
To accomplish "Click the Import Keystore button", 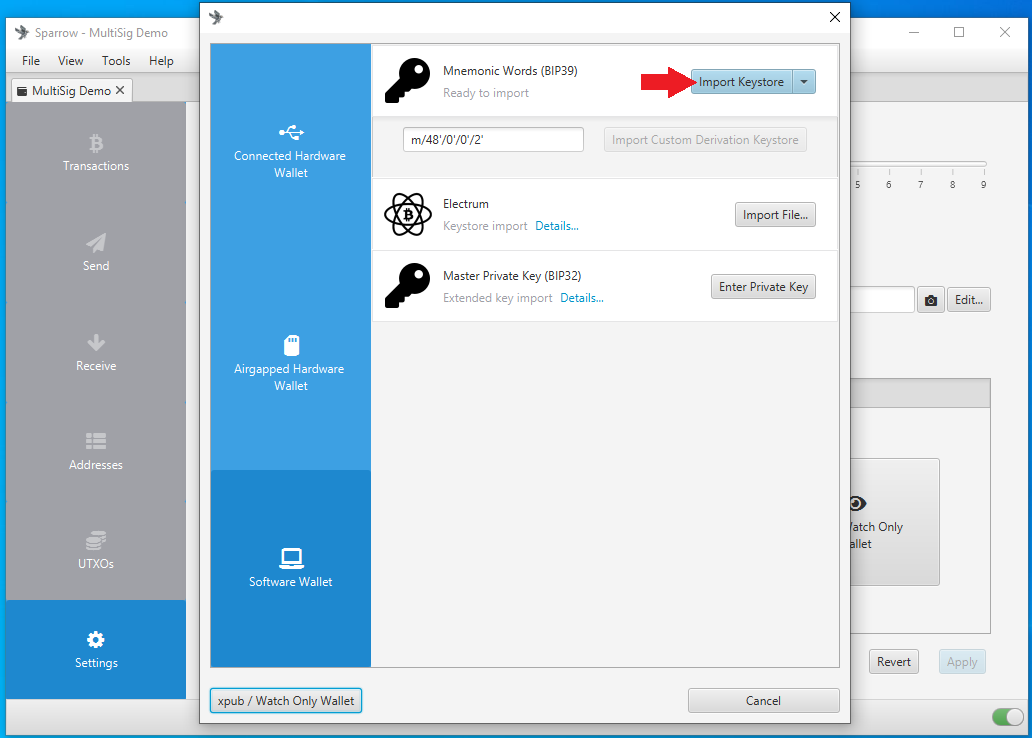I will click(x=742, y=82).
